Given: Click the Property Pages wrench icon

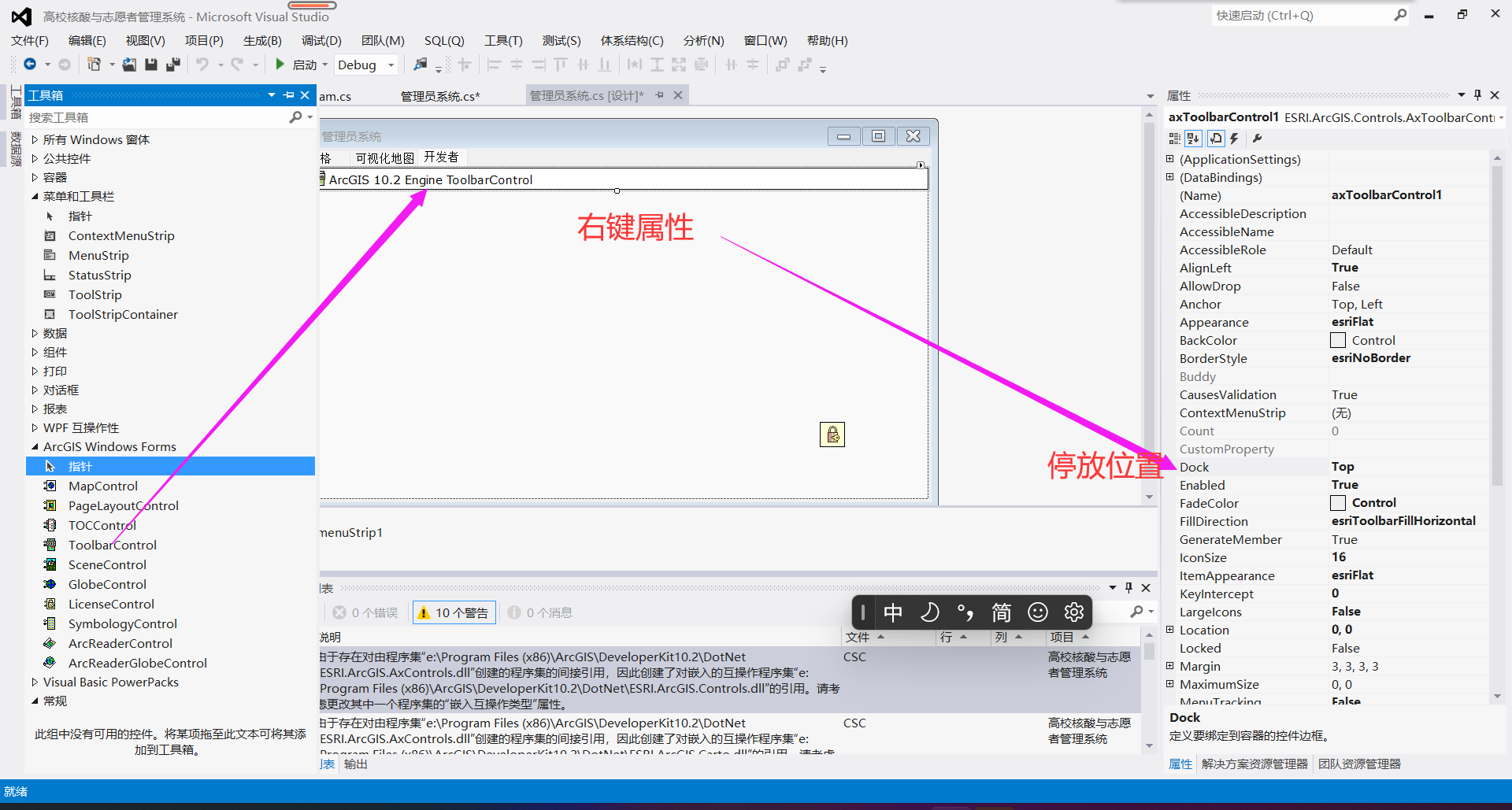Looking at the screenshot, I should [1257, 139].
